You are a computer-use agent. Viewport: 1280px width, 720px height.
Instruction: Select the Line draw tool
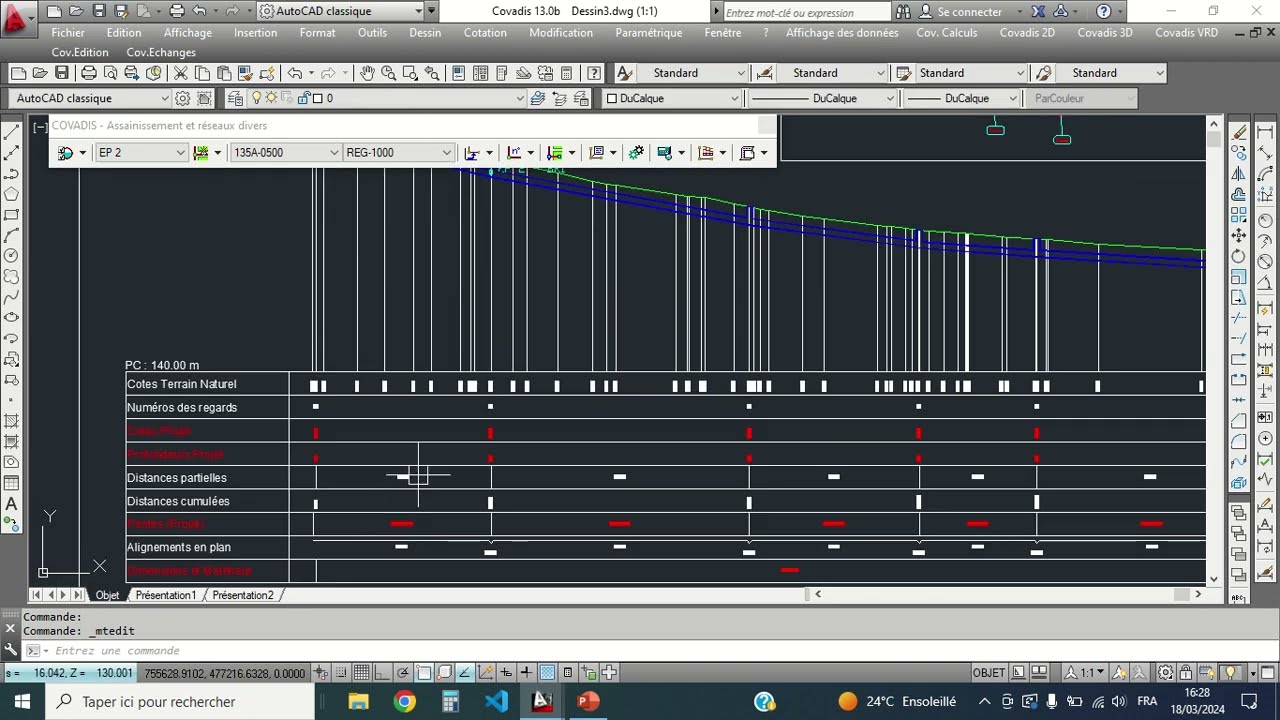pyautogui.click(x=12, y=132)
